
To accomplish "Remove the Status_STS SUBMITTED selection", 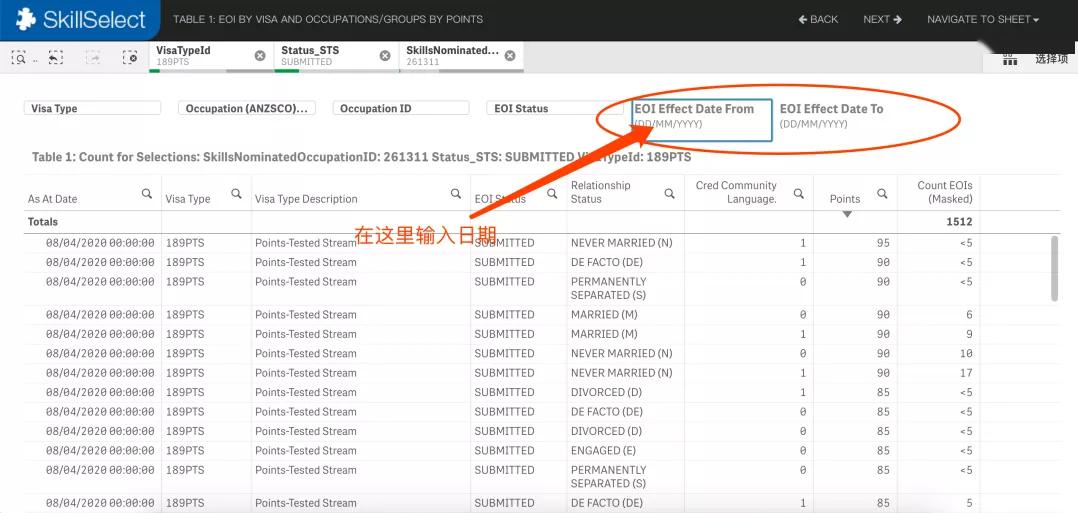I will tap(385, 56).
